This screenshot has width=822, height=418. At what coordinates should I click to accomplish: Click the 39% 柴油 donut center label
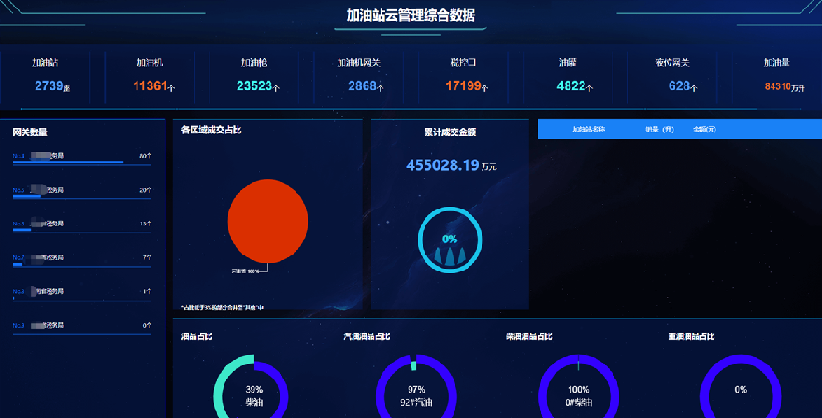[x=254, y=396]
